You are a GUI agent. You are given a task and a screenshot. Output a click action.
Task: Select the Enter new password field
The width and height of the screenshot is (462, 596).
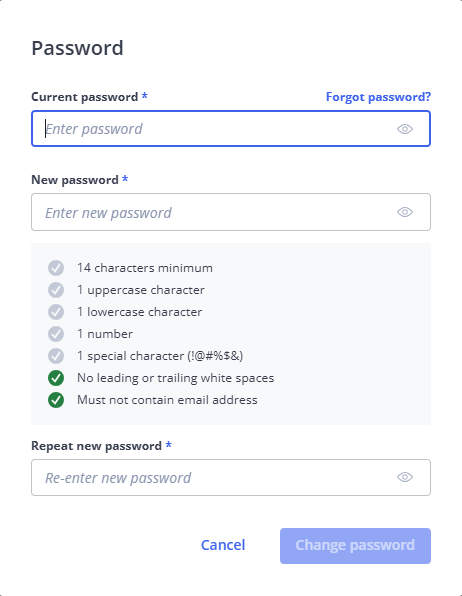point(231,212)
